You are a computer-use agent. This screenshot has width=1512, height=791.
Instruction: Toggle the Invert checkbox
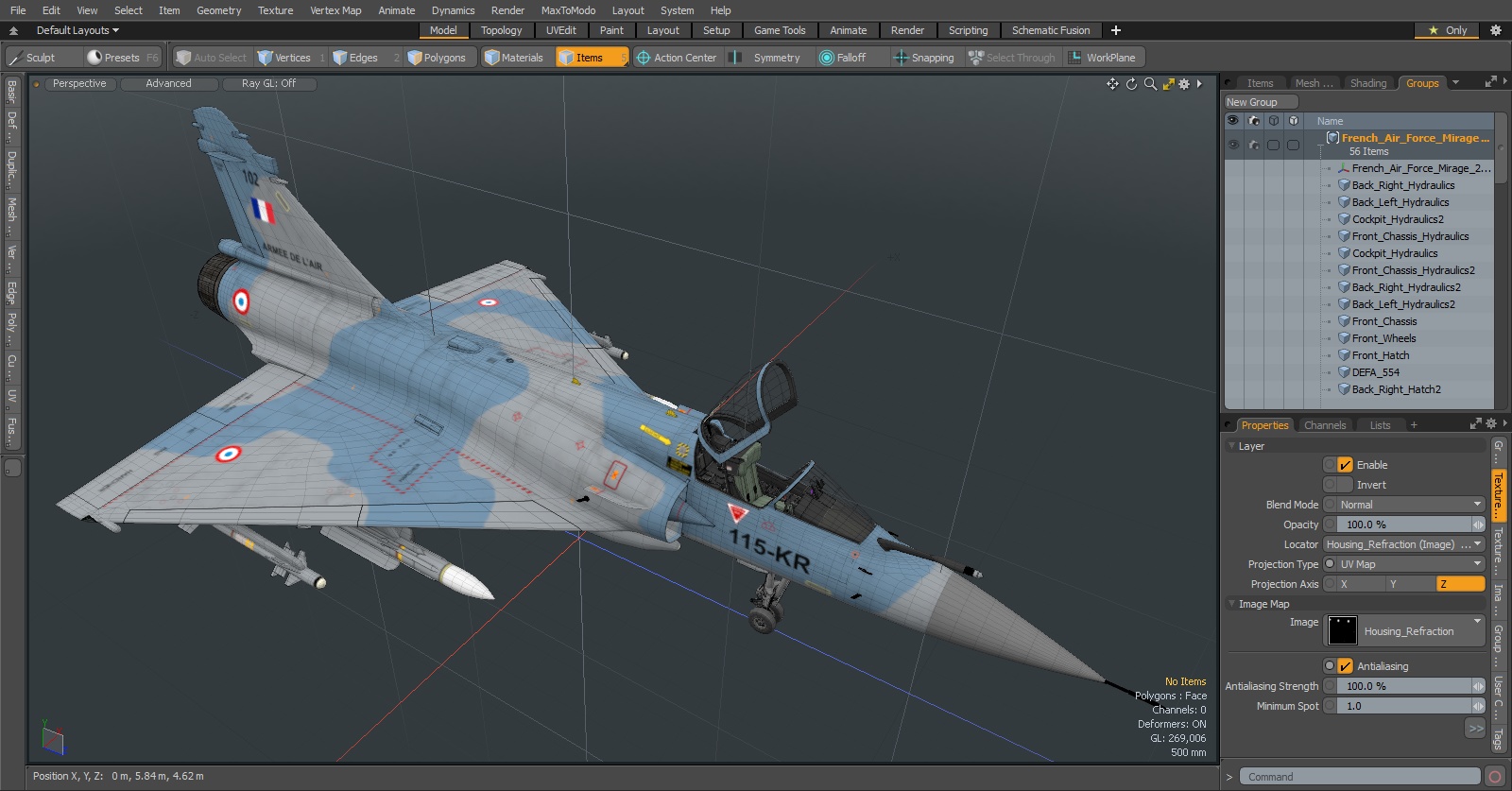(1345, 485)
